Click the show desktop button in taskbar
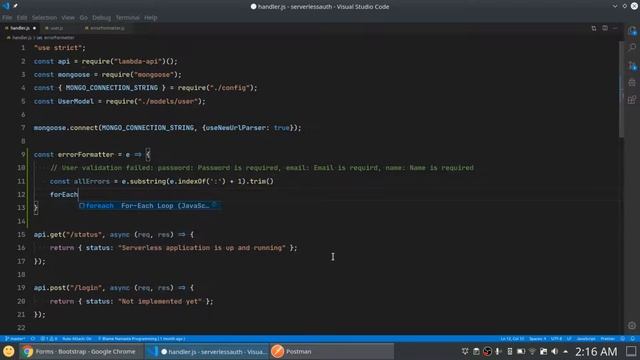This screenshot has width=640, height=360. [x=631, y=351]
